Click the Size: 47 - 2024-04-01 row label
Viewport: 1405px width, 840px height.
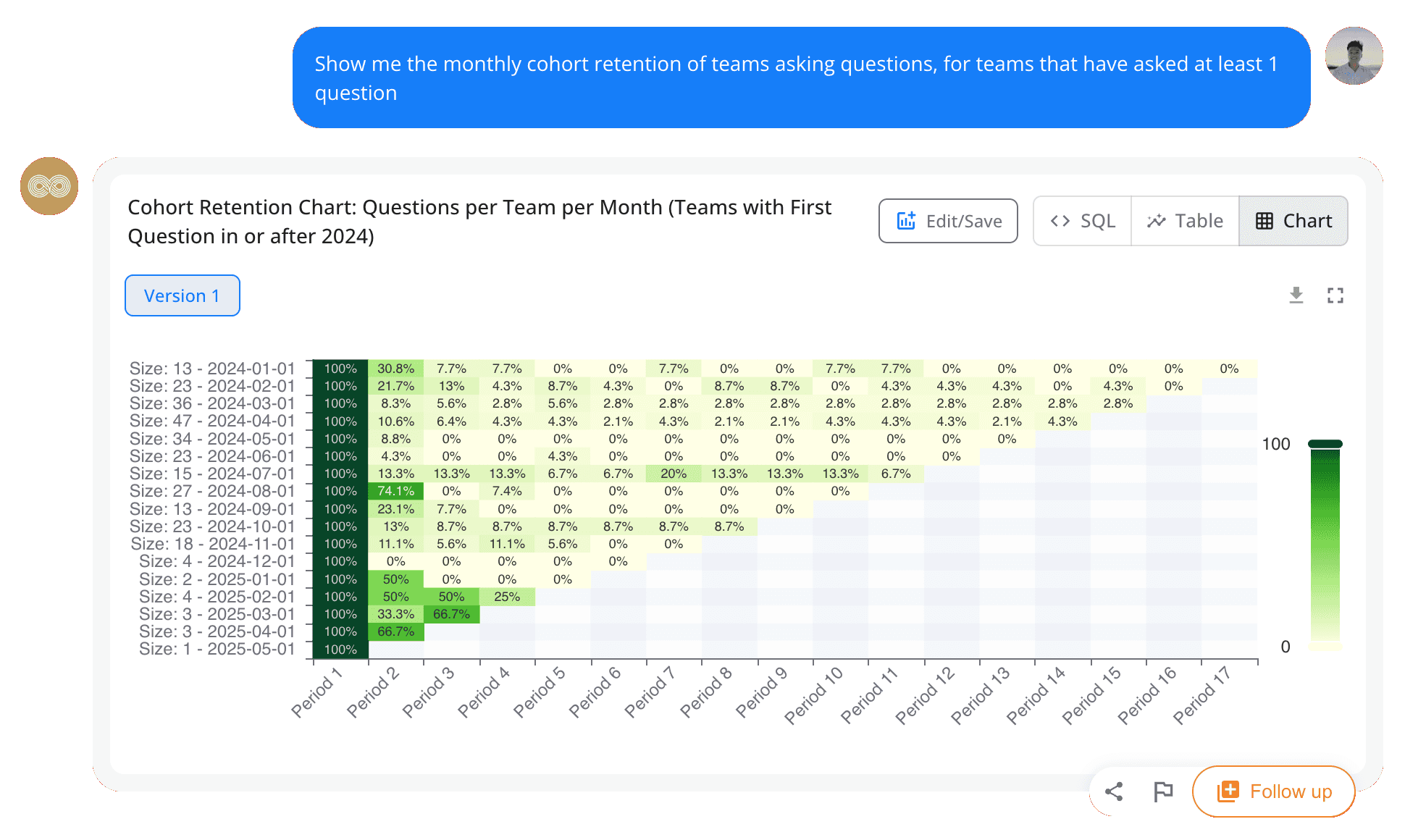click(212, 421)
